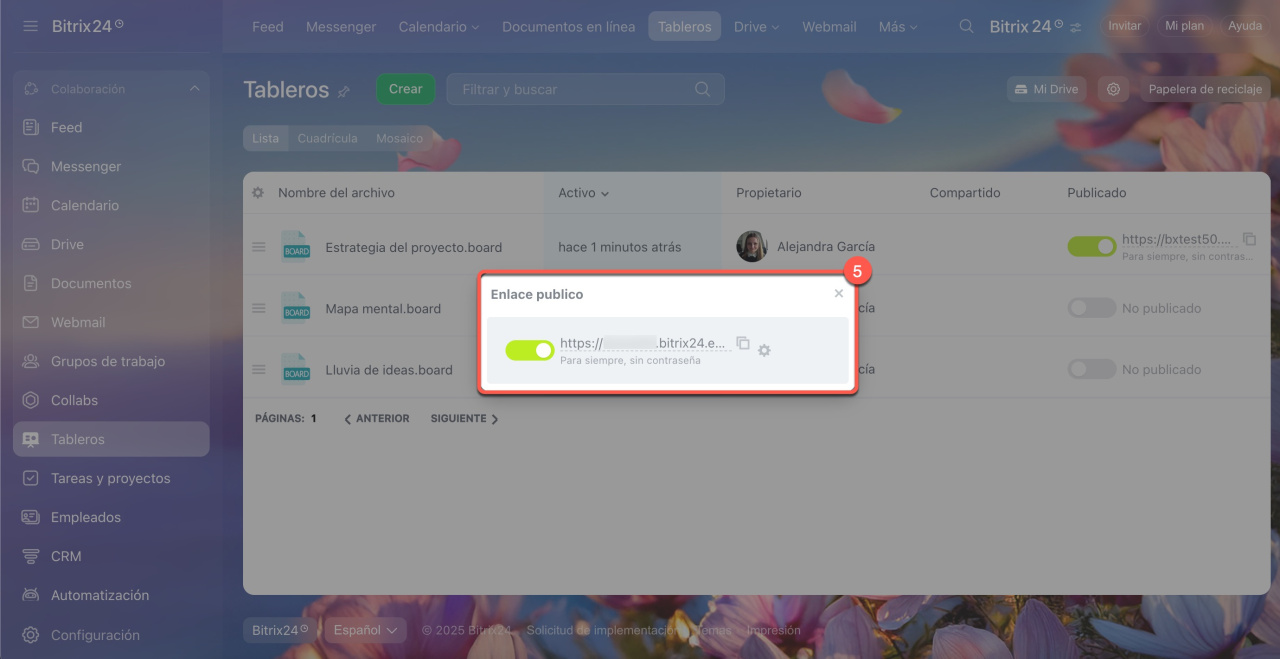Copy the published link in the Estrategia del proyecto row

[x=1249, y=239]
